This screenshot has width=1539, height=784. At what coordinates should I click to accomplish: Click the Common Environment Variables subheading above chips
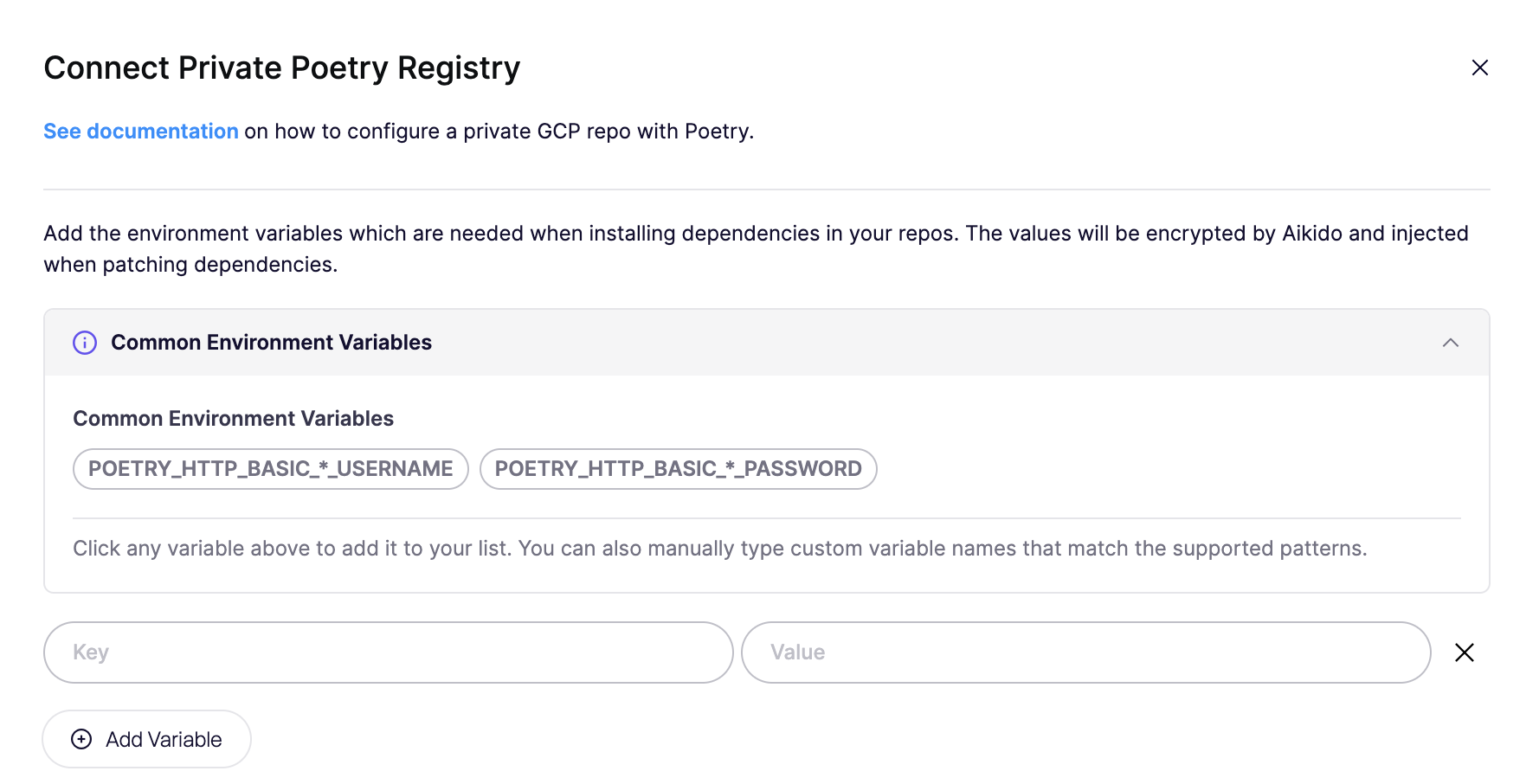233,419
